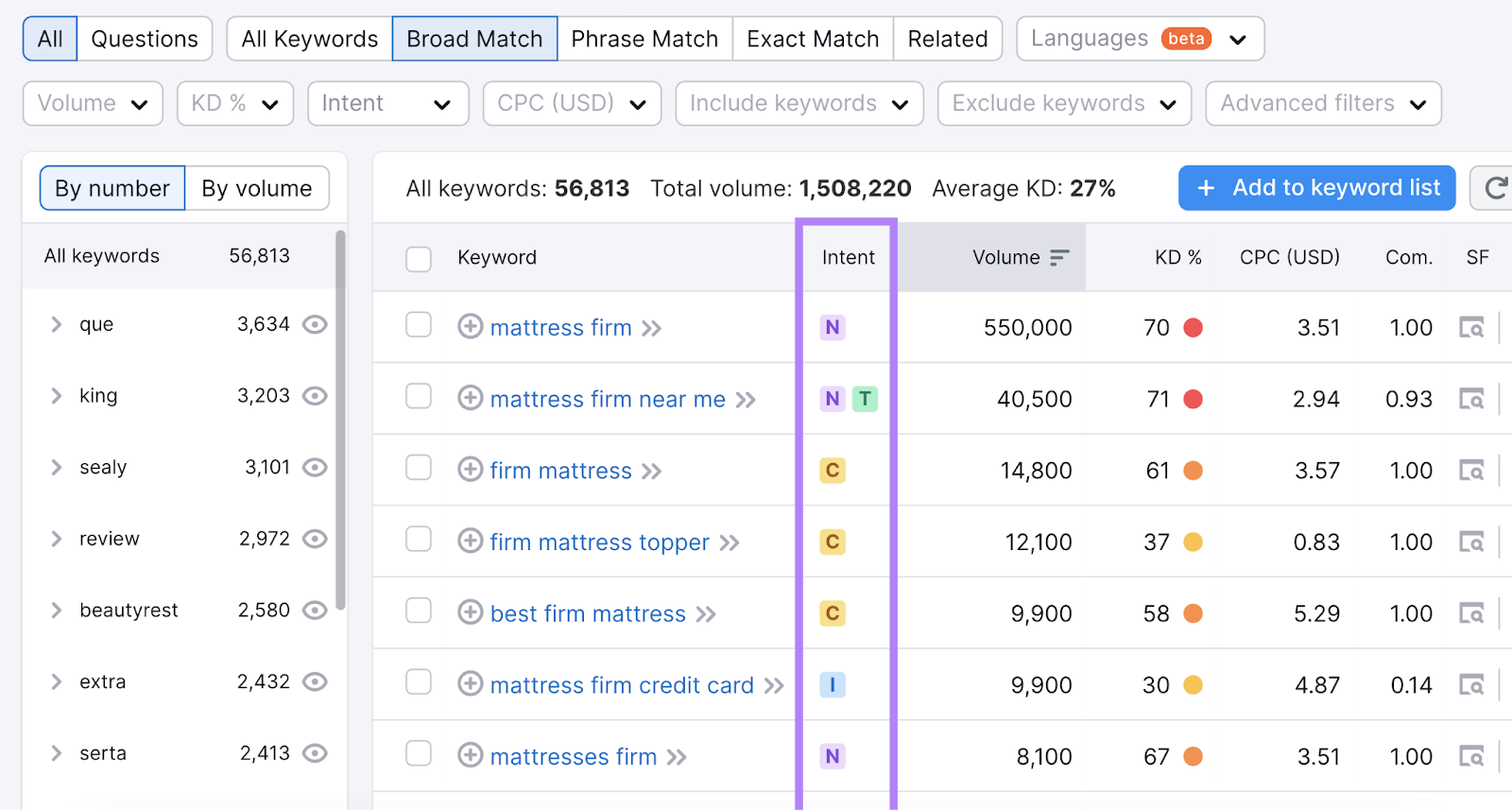Open the mattress firm credit card link
Viewport: 1512px width, 810px height.
(x=622, y=685)
